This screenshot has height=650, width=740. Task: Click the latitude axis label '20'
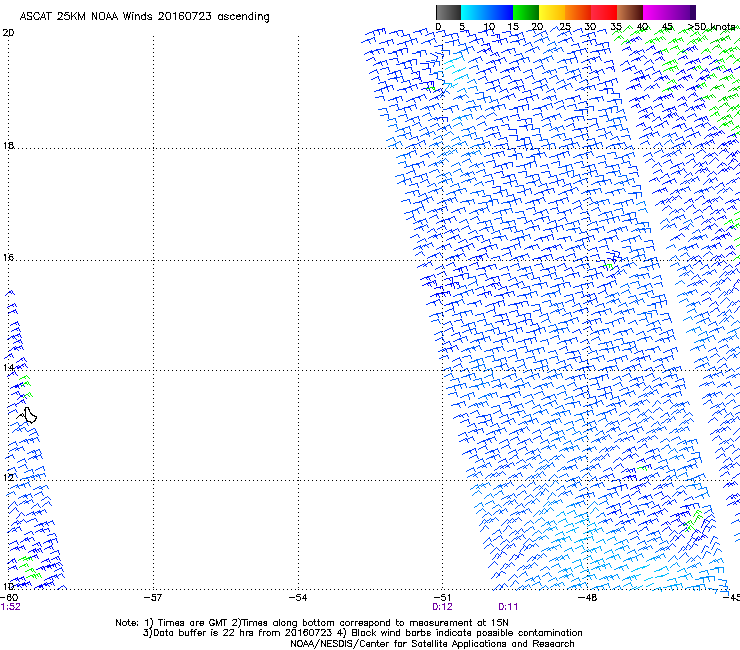tap(8, 33)
